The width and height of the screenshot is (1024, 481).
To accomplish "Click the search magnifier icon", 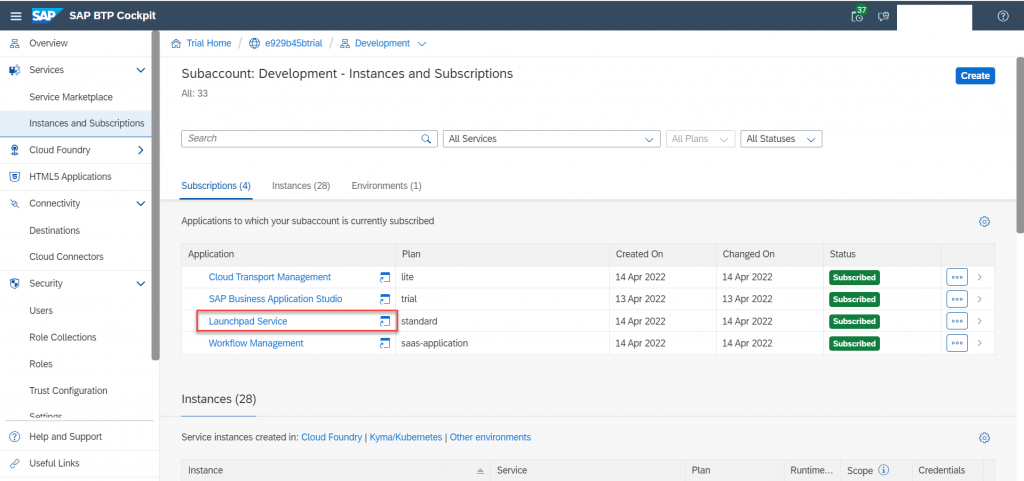I will click(426, 138).
